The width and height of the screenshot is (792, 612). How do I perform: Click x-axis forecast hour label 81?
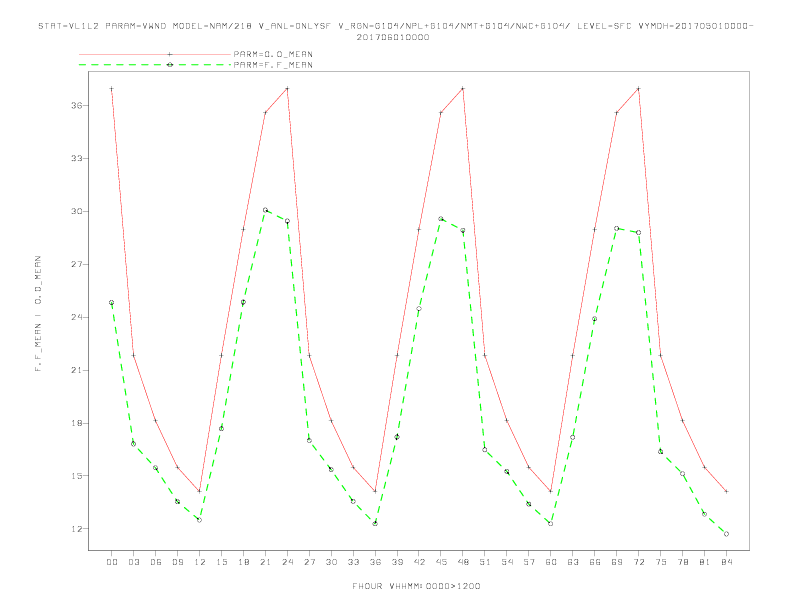click(705, 562)
